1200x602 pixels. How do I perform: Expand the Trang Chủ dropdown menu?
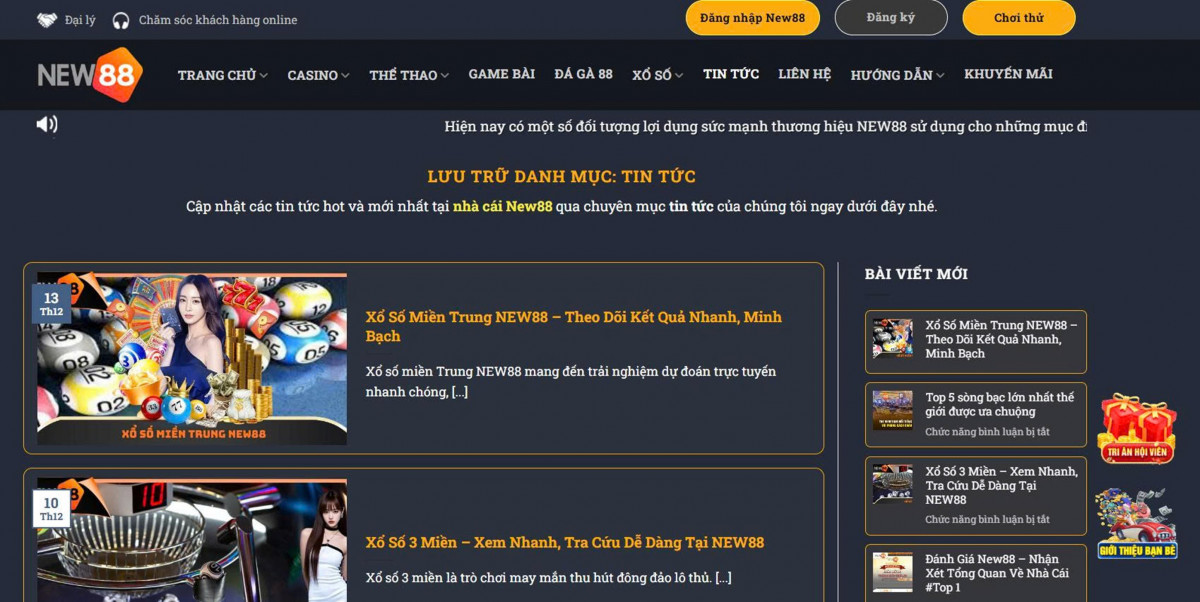pos(222,75)
